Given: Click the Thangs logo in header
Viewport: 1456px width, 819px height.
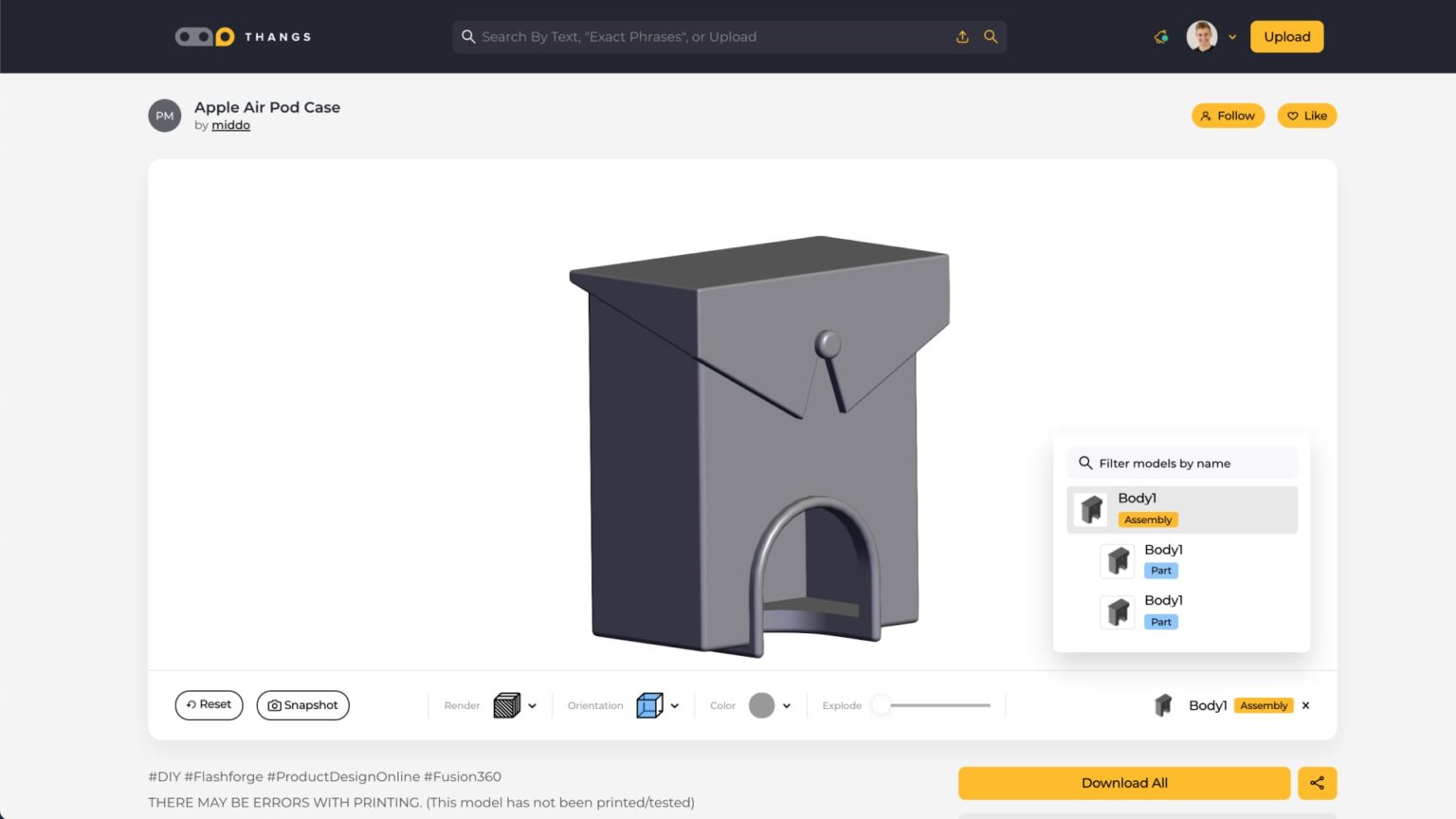Looking at the screenshot, I should pyautogui.click(x=241, y=36).
